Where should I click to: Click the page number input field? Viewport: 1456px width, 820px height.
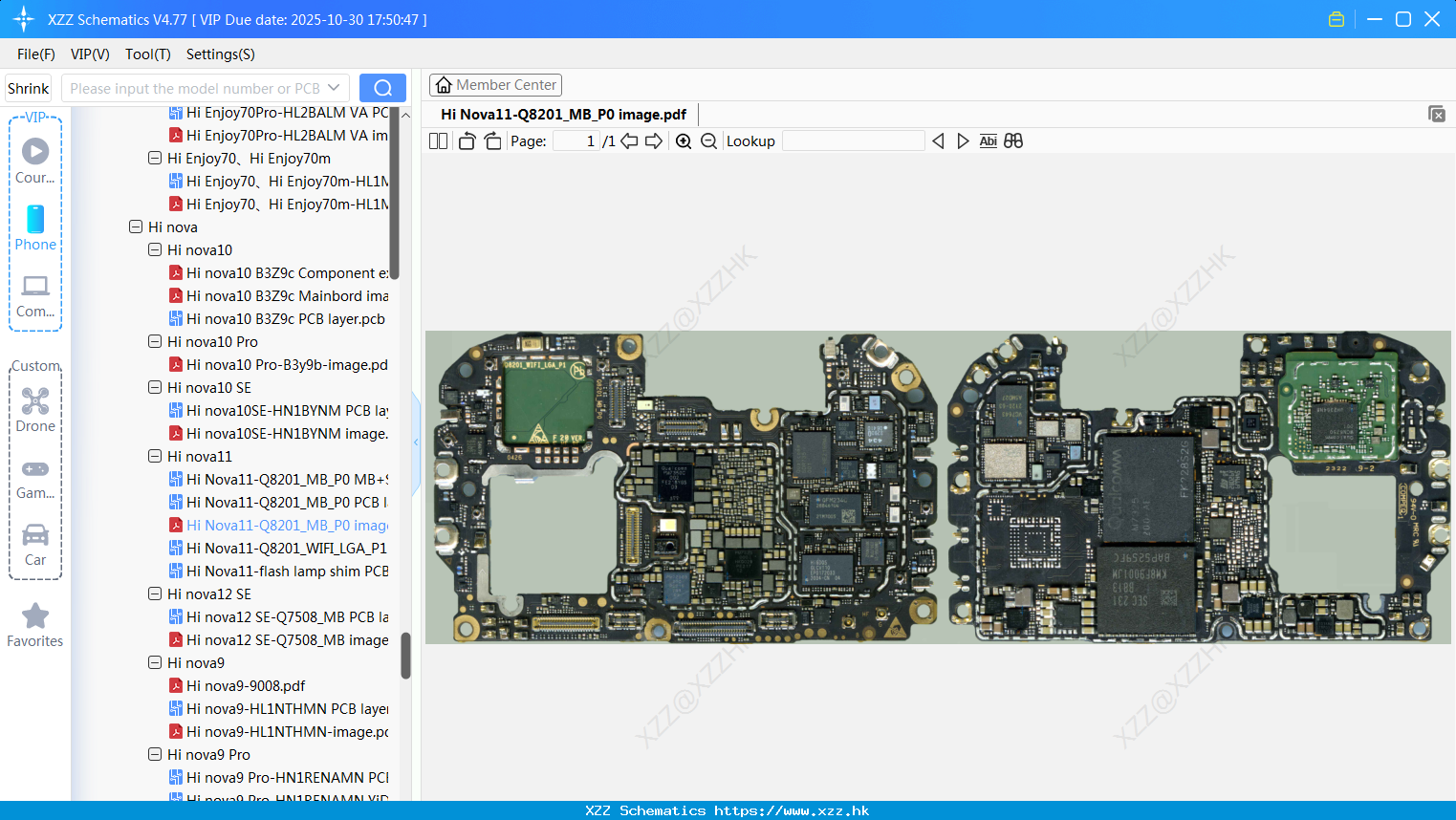[x=576, y=141]
